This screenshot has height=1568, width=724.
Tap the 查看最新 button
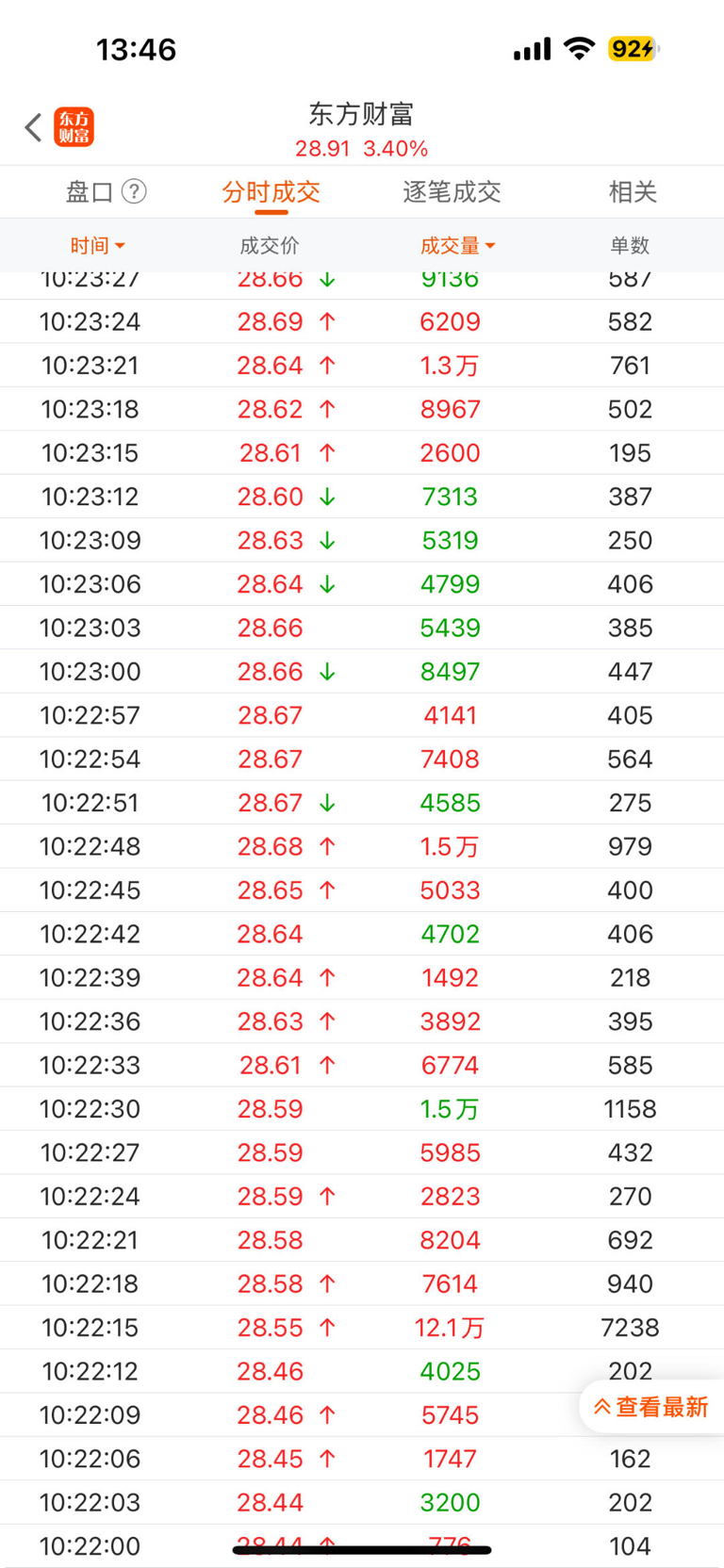[x=651, y=1407]
